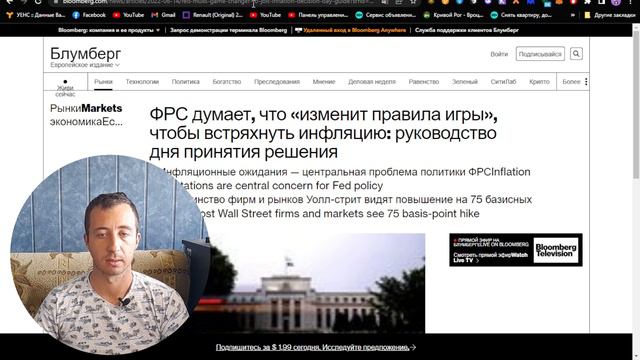Screen dimensions: 640x360
Task: Click the Bloomberg search magnifier icon
Action: 576,53
